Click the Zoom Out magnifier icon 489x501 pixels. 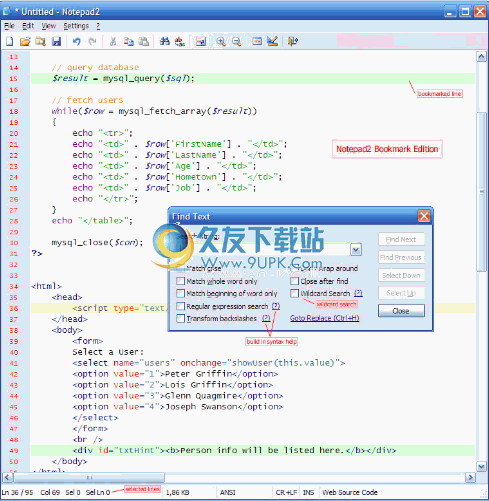[x=237, y=41]
